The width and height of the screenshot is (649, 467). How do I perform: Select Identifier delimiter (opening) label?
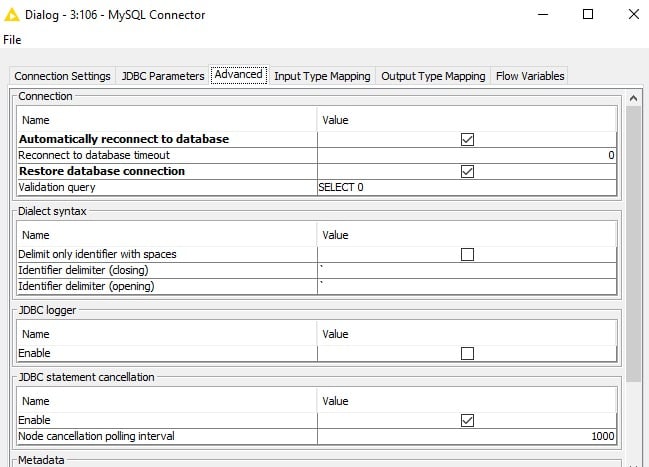pyautogui.click(x=86, y=286)
